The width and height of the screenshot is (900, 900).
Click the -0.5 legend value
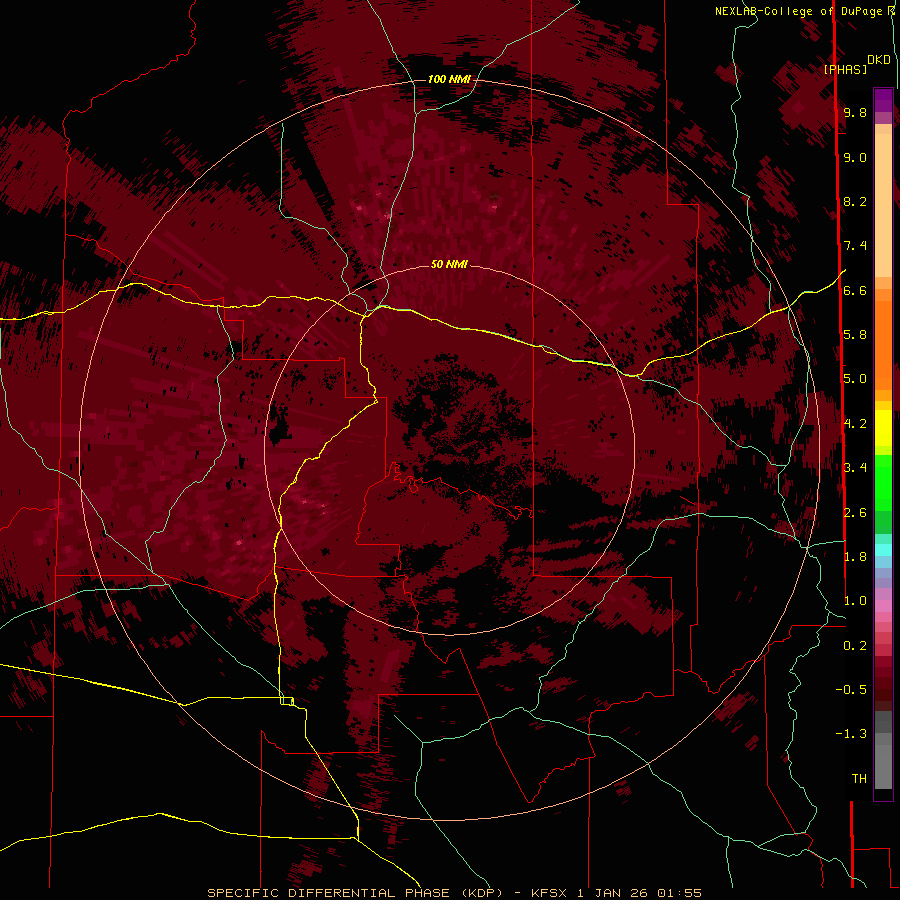(851, 689)
